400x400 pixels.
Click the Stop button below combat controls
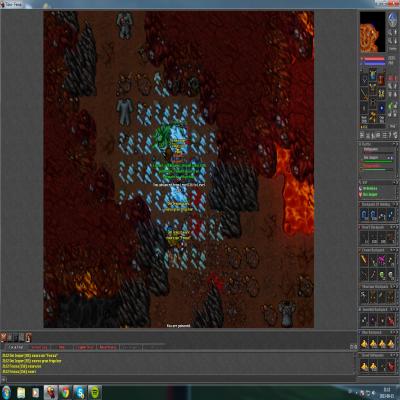pyautogui.click(x=392, y=126)
